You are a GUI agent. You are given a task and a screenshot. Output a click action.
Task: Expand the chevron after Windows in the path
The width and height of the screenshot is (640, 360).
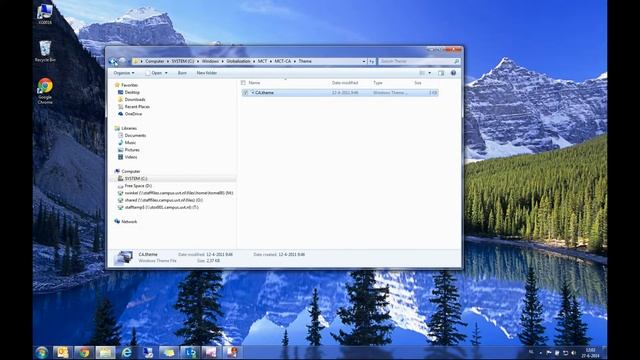pos(223,61)
